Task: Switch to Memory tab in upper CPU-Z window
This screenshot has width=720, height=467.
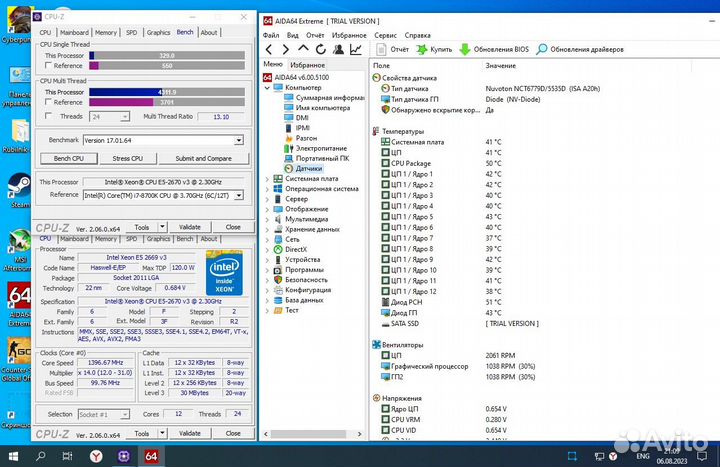Action: (x=106, y=33)
